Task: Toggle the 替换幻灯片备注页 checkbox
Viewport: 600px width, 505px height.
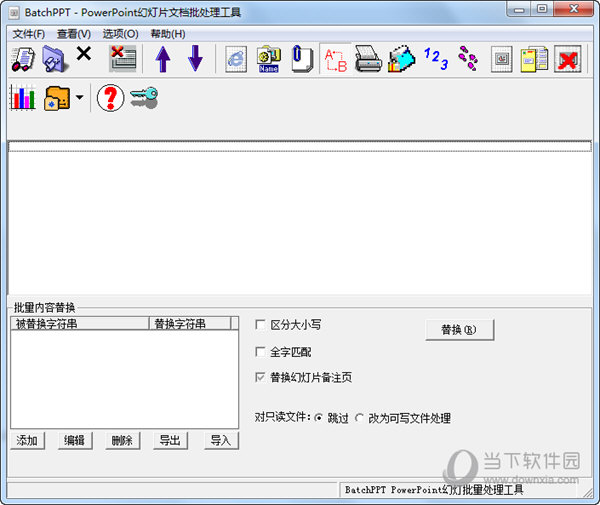Action: (260, 378)
